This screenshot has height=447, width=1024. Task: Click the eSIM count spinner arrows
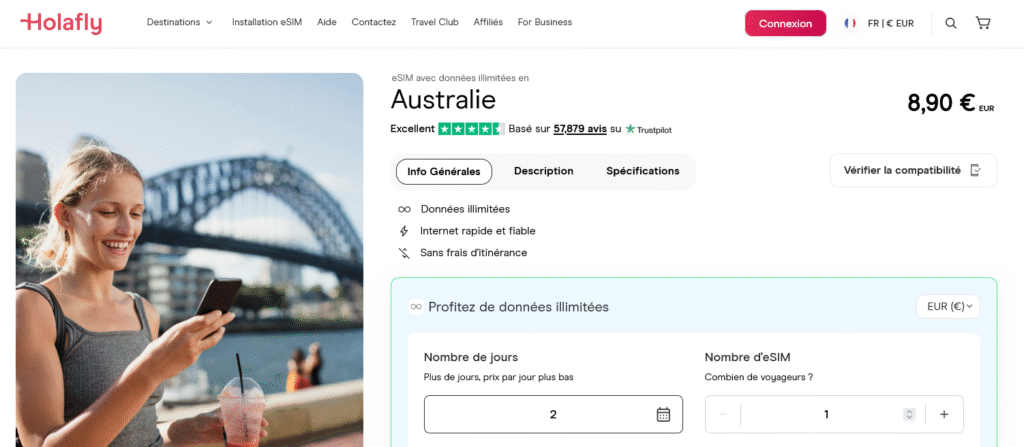coord(908,414)
